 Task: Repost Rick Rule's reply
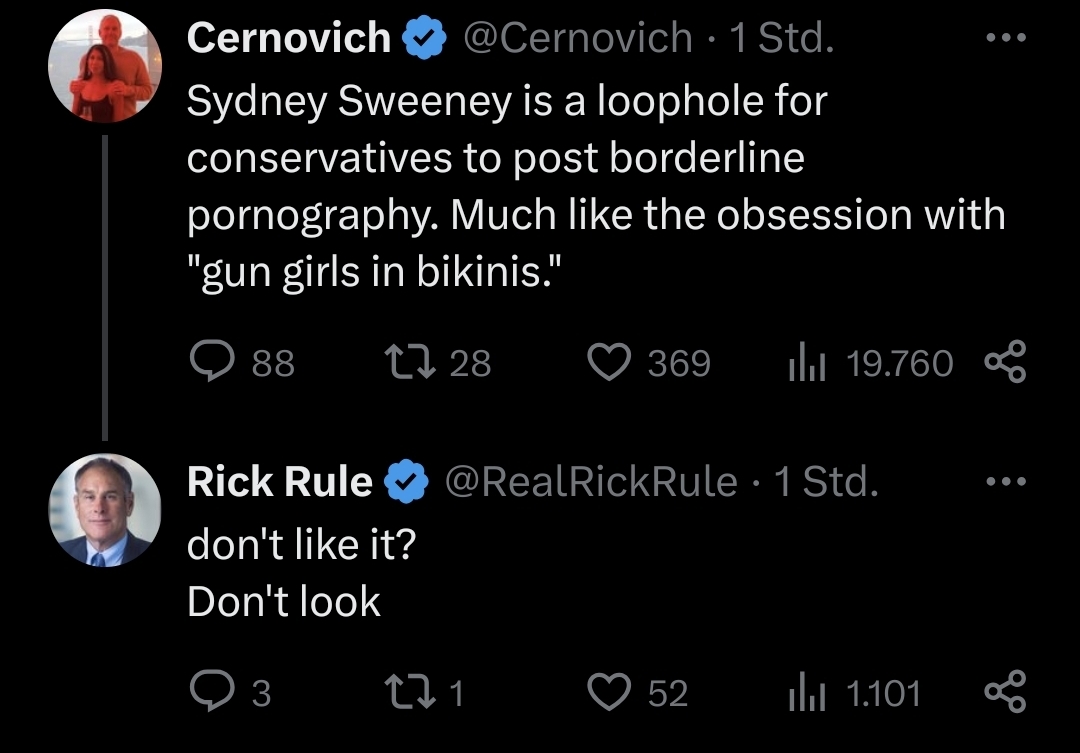pos(425,692)
